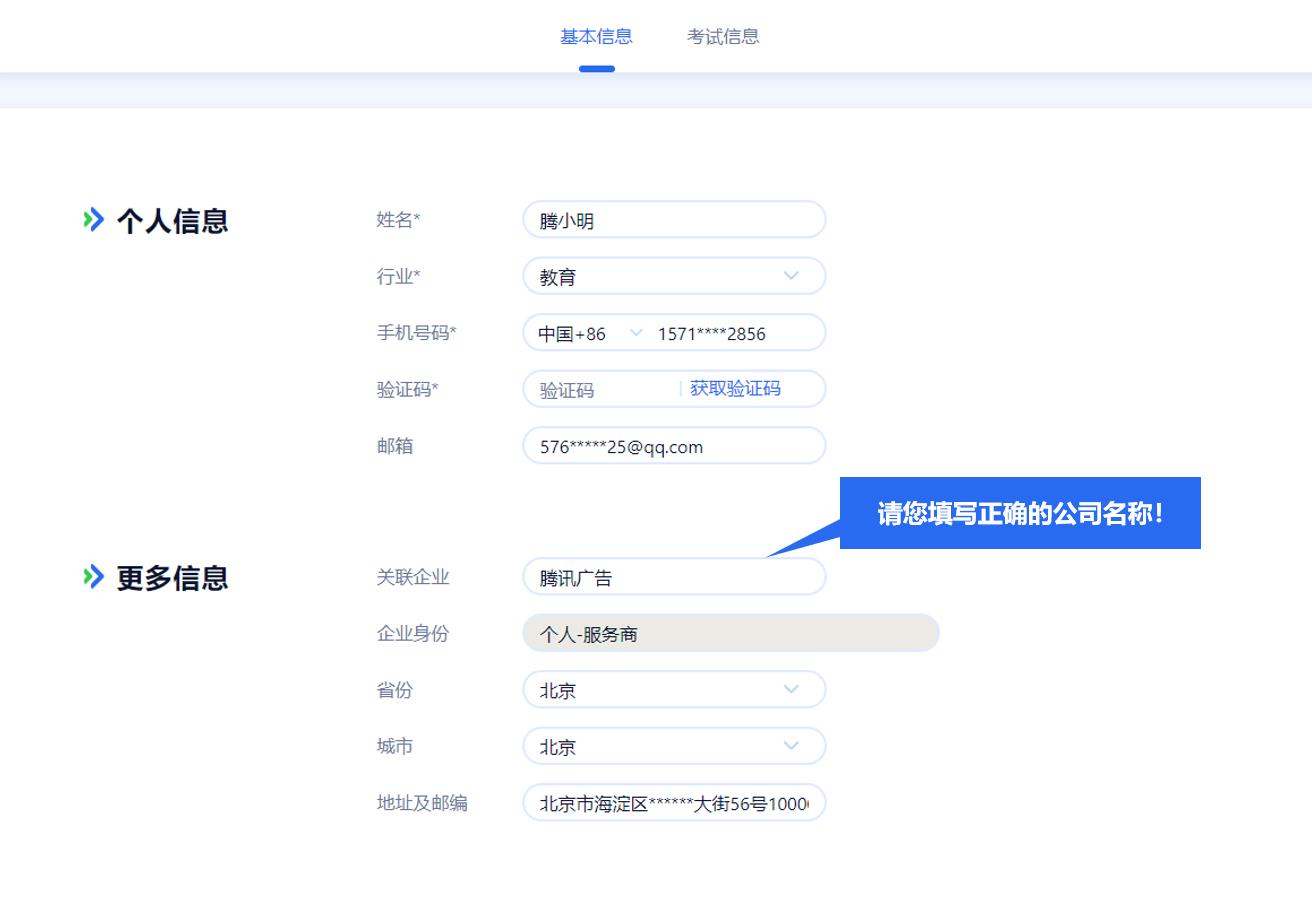This screenshot has width=1312, height=913.
Task: Click the chevron icon on the 行业 field
Action: point(793,276)
